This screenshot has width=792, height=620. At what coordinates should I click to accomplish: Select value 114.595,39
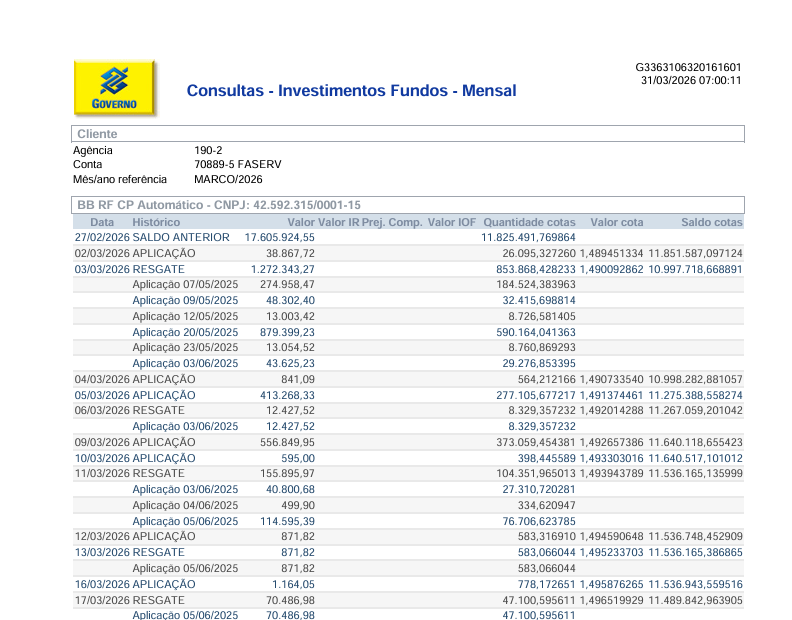[x=287, y=521]
